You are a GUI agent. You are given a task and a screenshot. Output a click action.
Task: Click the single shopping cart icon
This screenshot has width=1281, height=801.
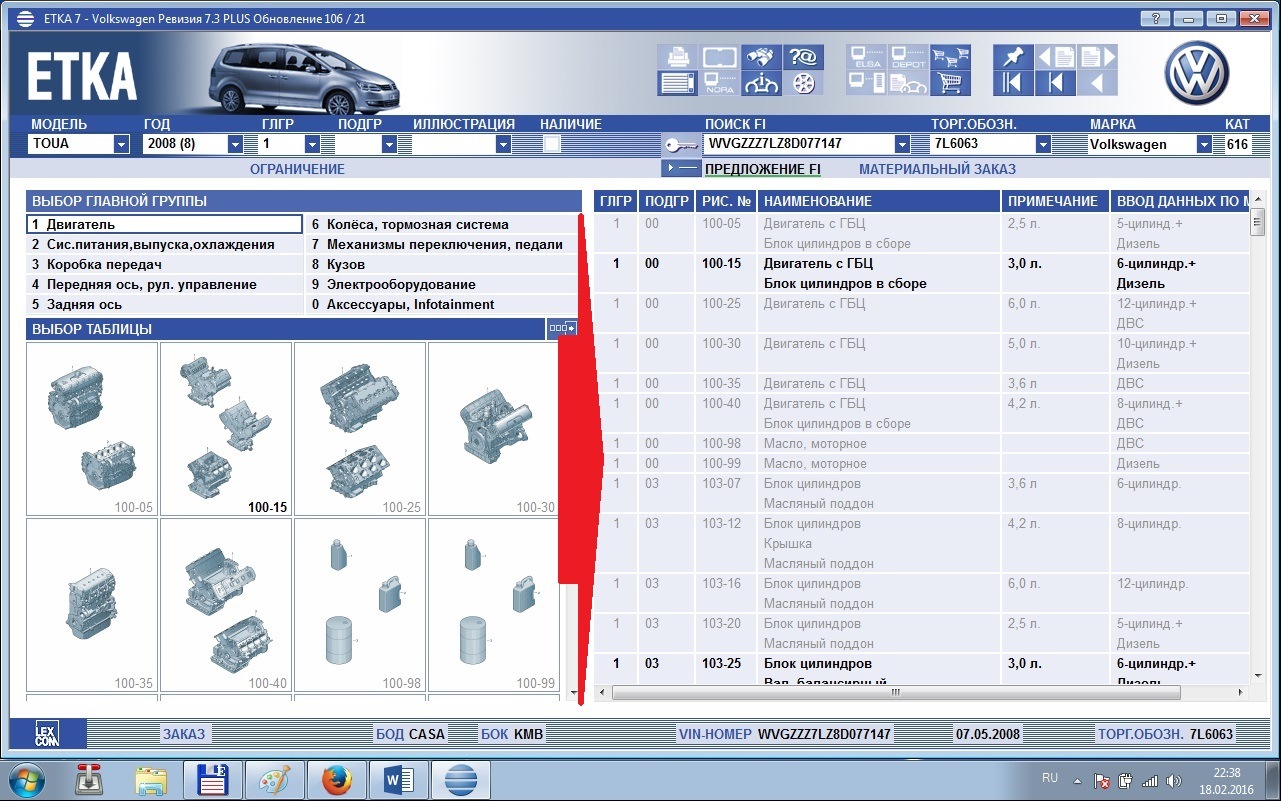(x=950, y=84)
